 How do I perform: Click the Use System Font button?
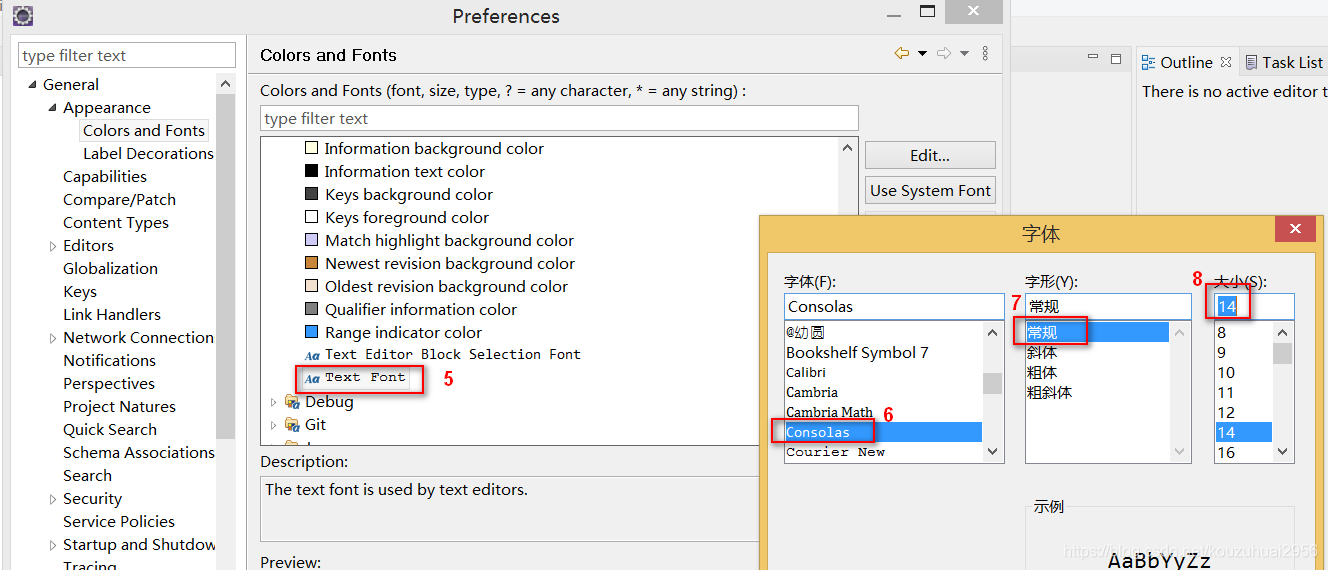pos(930,190)
